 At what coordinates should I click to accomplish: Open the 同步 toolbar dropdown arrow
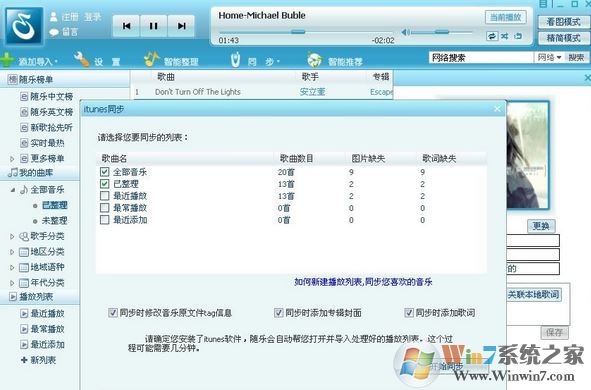point(279,61)
